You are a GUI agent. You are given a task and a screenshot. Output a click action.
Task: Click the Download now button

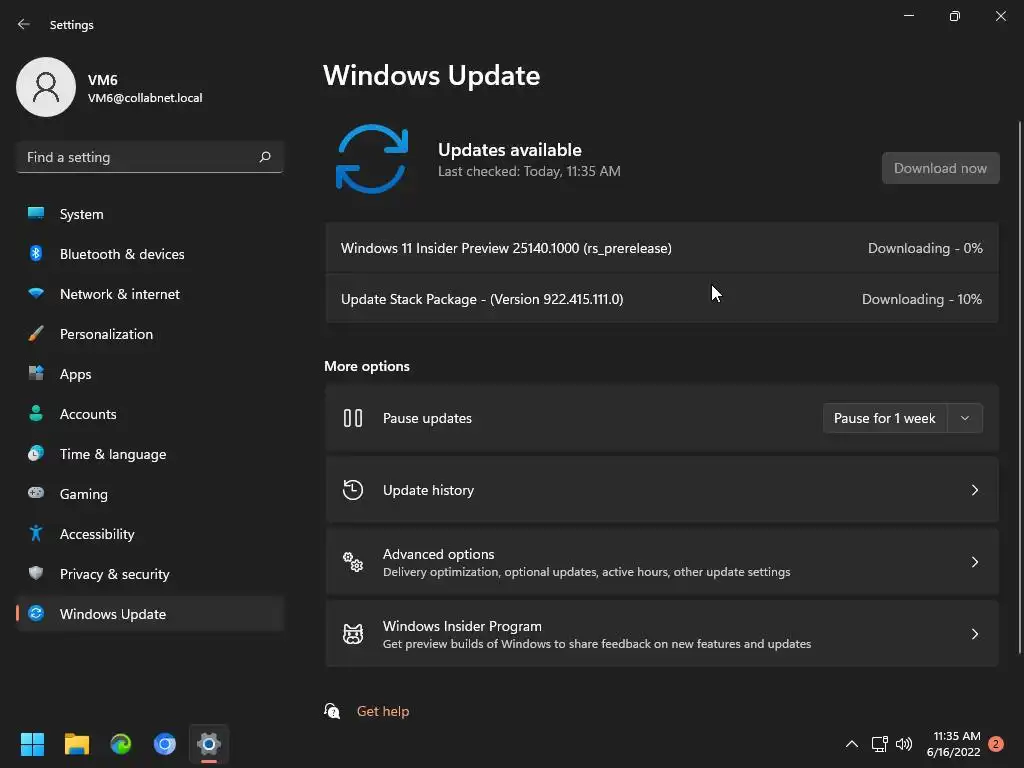[x=940, y=168]
